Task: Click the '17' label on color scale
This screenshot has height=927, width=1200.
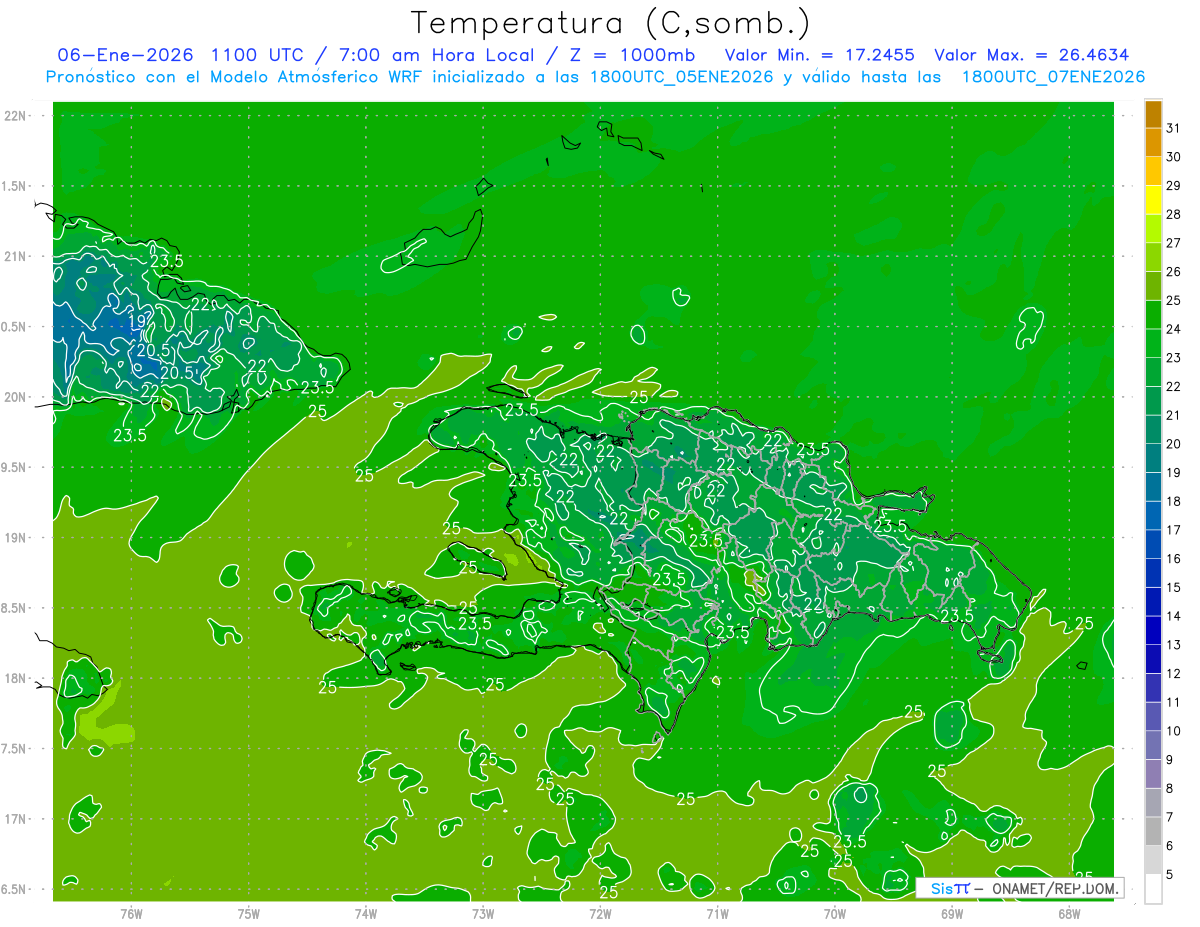Action: click(x=1174, y=530)
